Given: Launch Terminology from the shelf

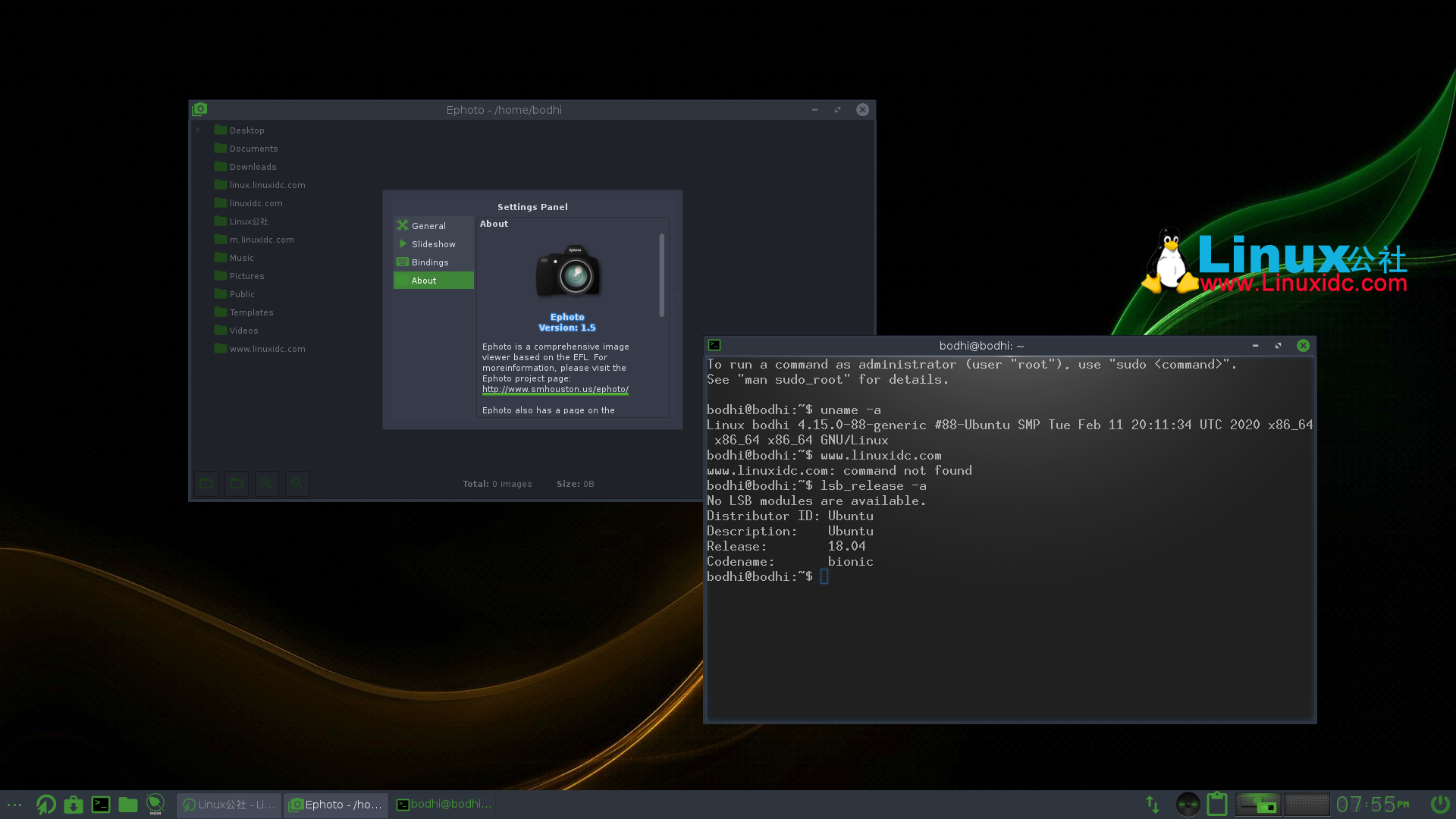Looking at the screenshot, I should click(101, 805).
